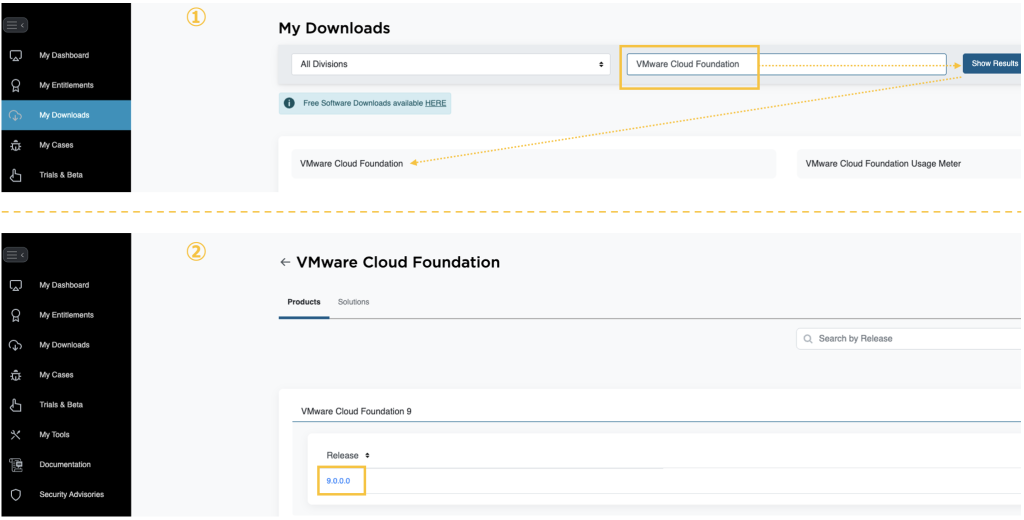This screenshot has height=520, width=1024.
Task: Click My Tools wrench icon
Action: (x=16, y=435)
